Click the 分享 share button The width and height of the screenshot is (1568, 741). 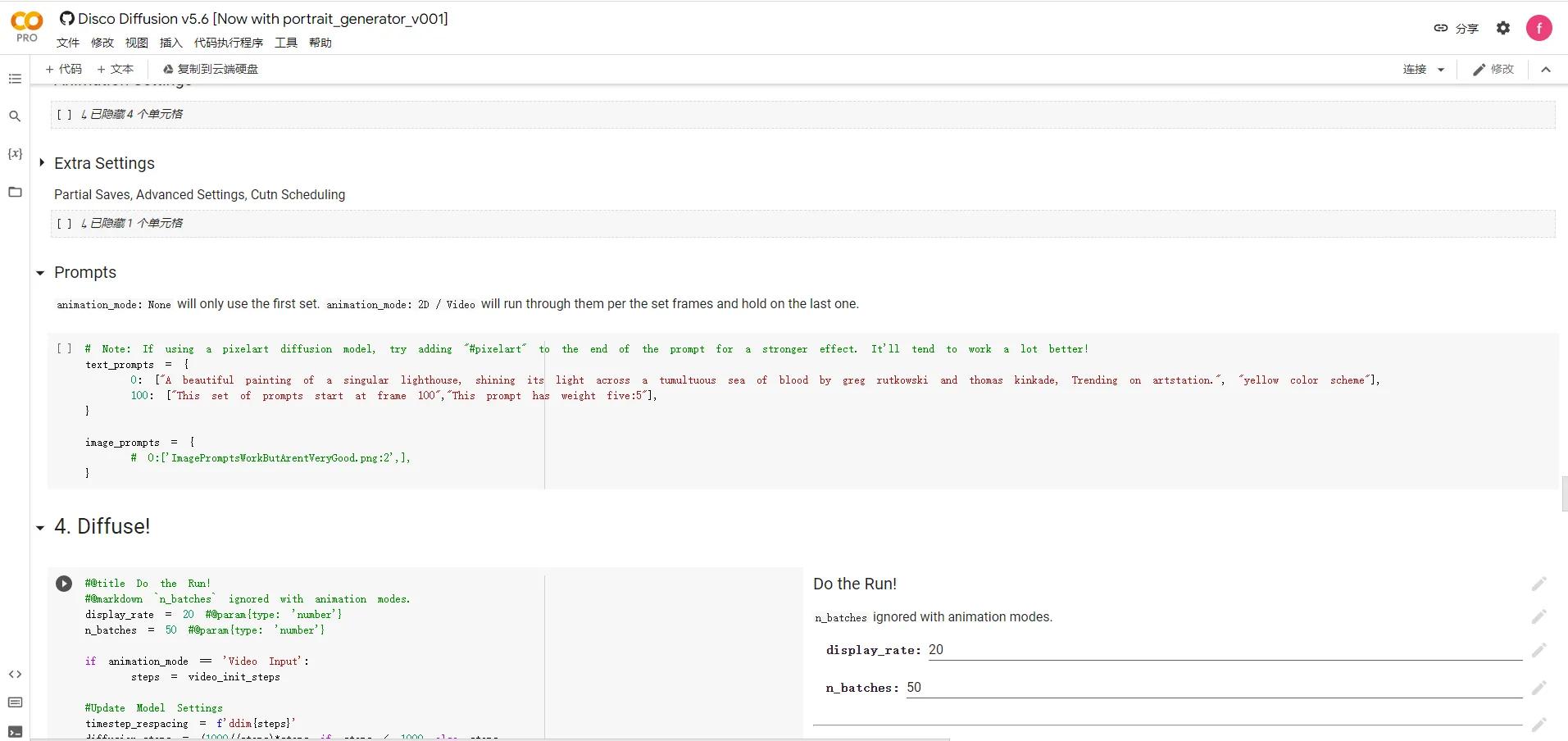(1456, 28)
